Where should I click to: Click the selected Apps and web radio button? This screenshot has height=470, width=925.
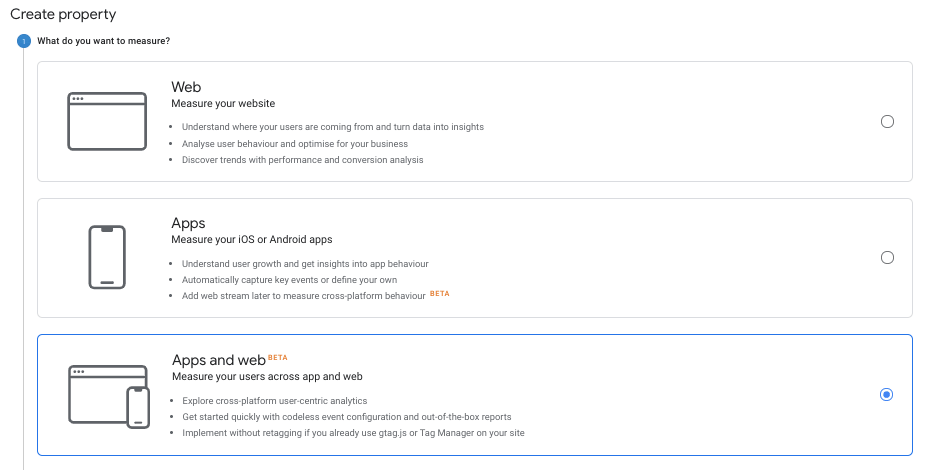coord(886,395)
